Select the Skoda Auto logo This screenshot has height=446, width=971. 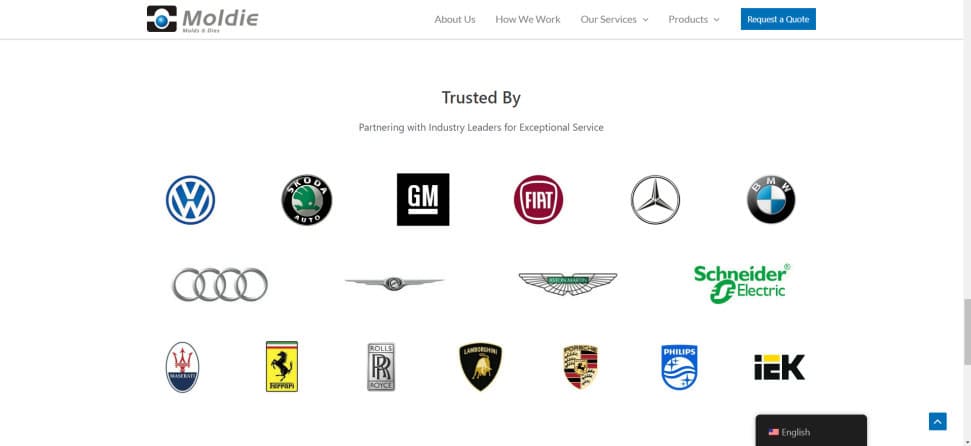coord(307,200)
